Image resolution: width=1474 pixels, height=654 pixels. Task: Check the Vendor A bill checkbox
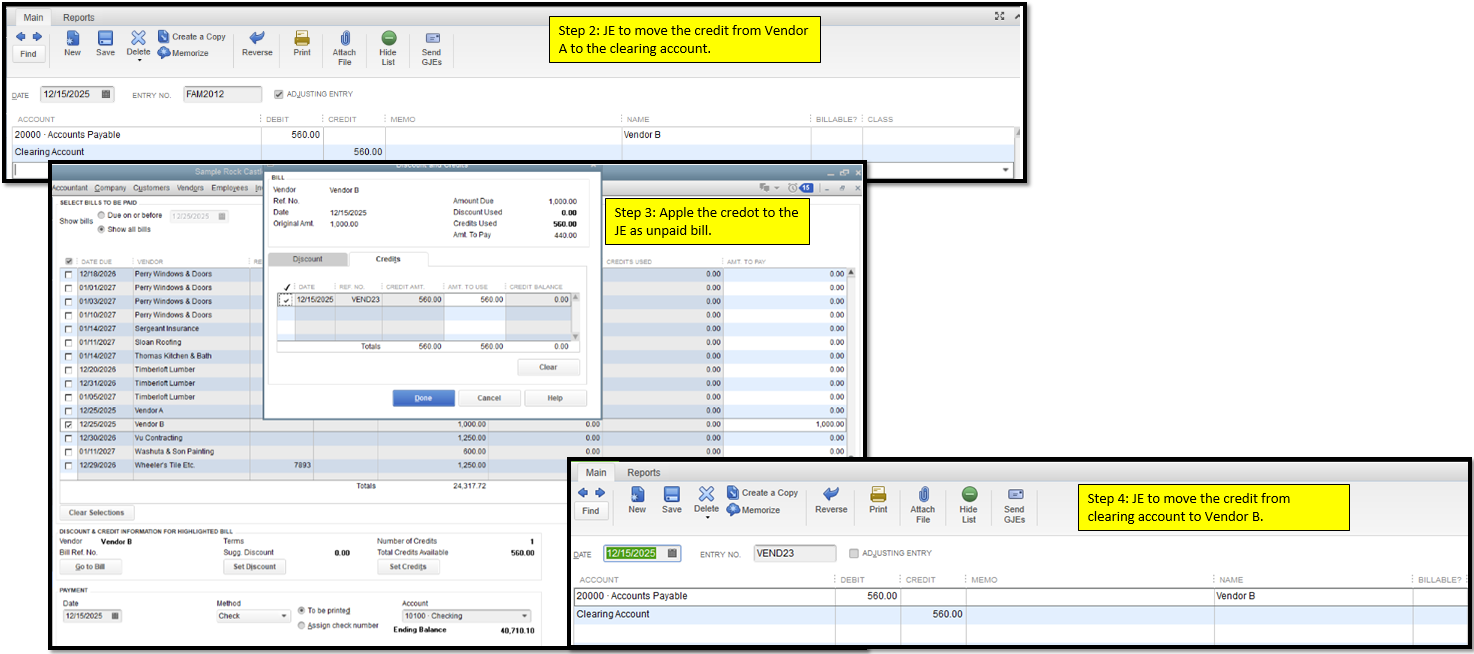(68, 411)
